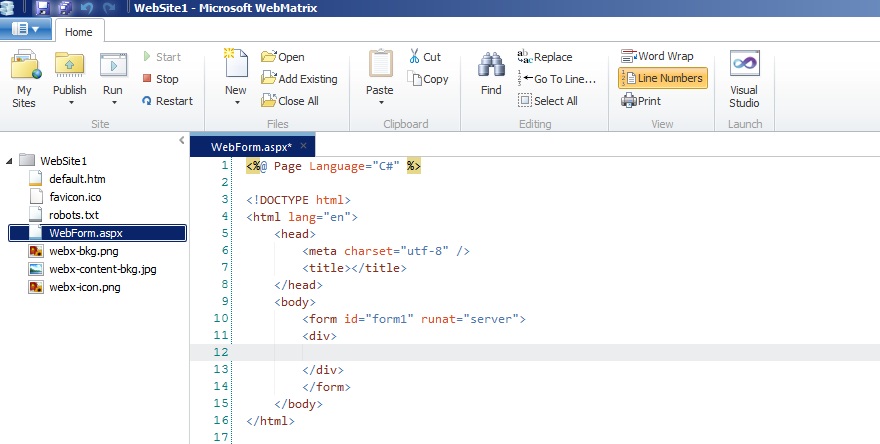
Task: Click the DOCTYPE html line
Action: [x=298, y=200]
